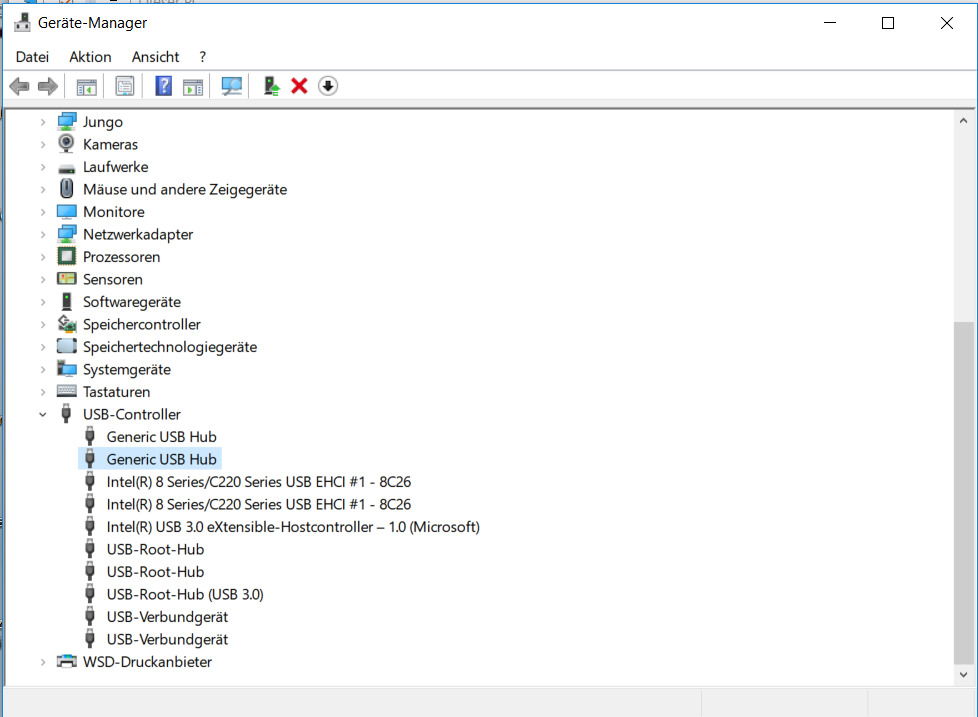Click the Monitore display icon
978x717 pixels.
[67, 212]
